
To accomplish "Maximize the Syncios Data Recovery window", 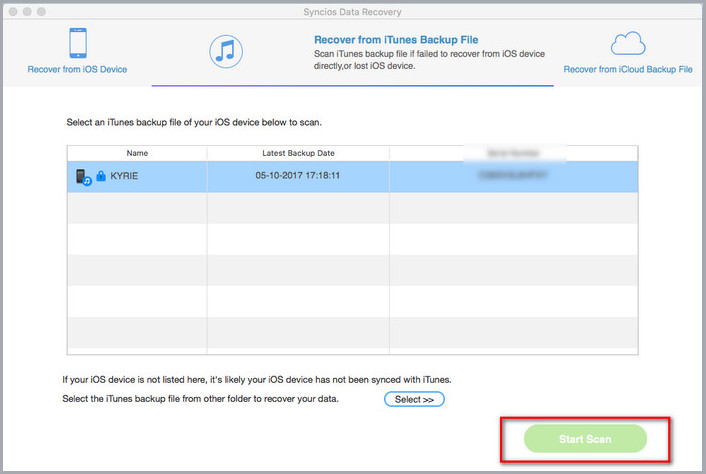I will (41, 12).
